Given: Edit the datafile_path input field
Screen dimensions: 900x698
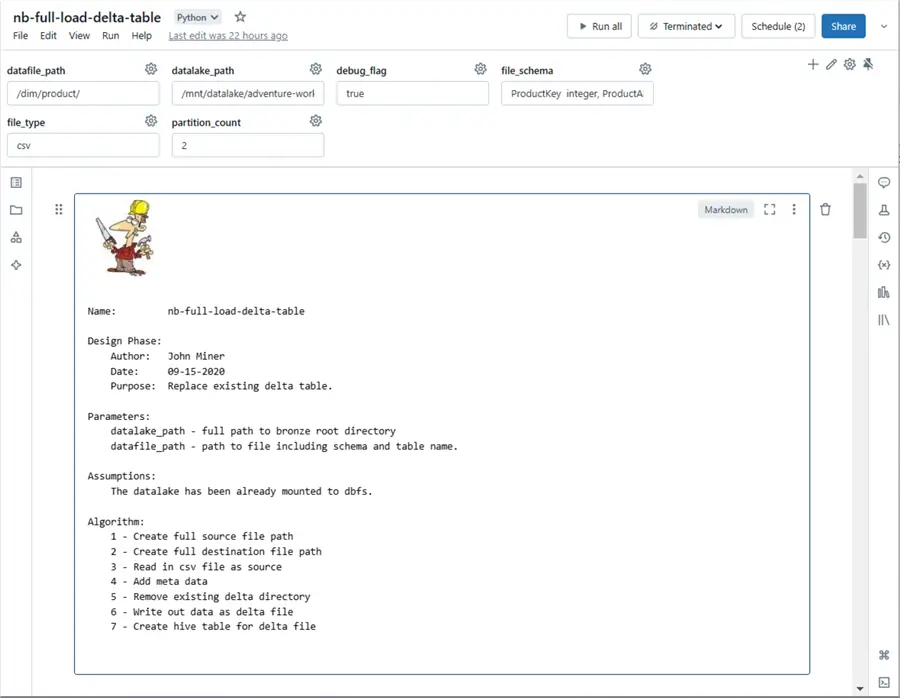Looking at the screenshot, I should point(83,94).
